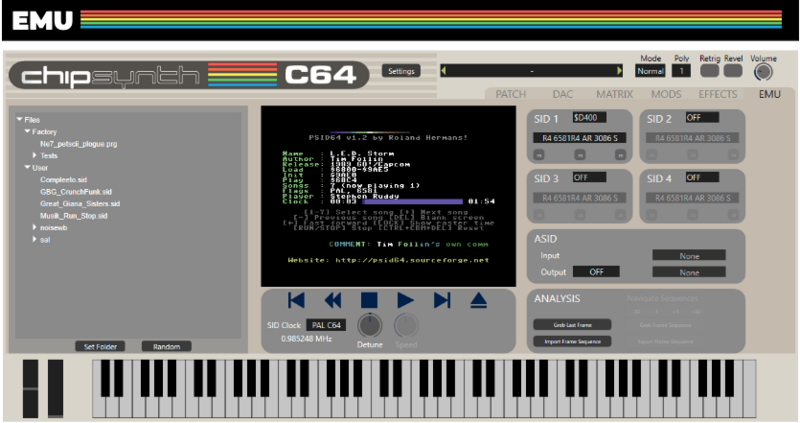Toggle the rightmost SID 1 mute button
The width and height of the screenshot is (800, 423).
click(x=620, y=155)
